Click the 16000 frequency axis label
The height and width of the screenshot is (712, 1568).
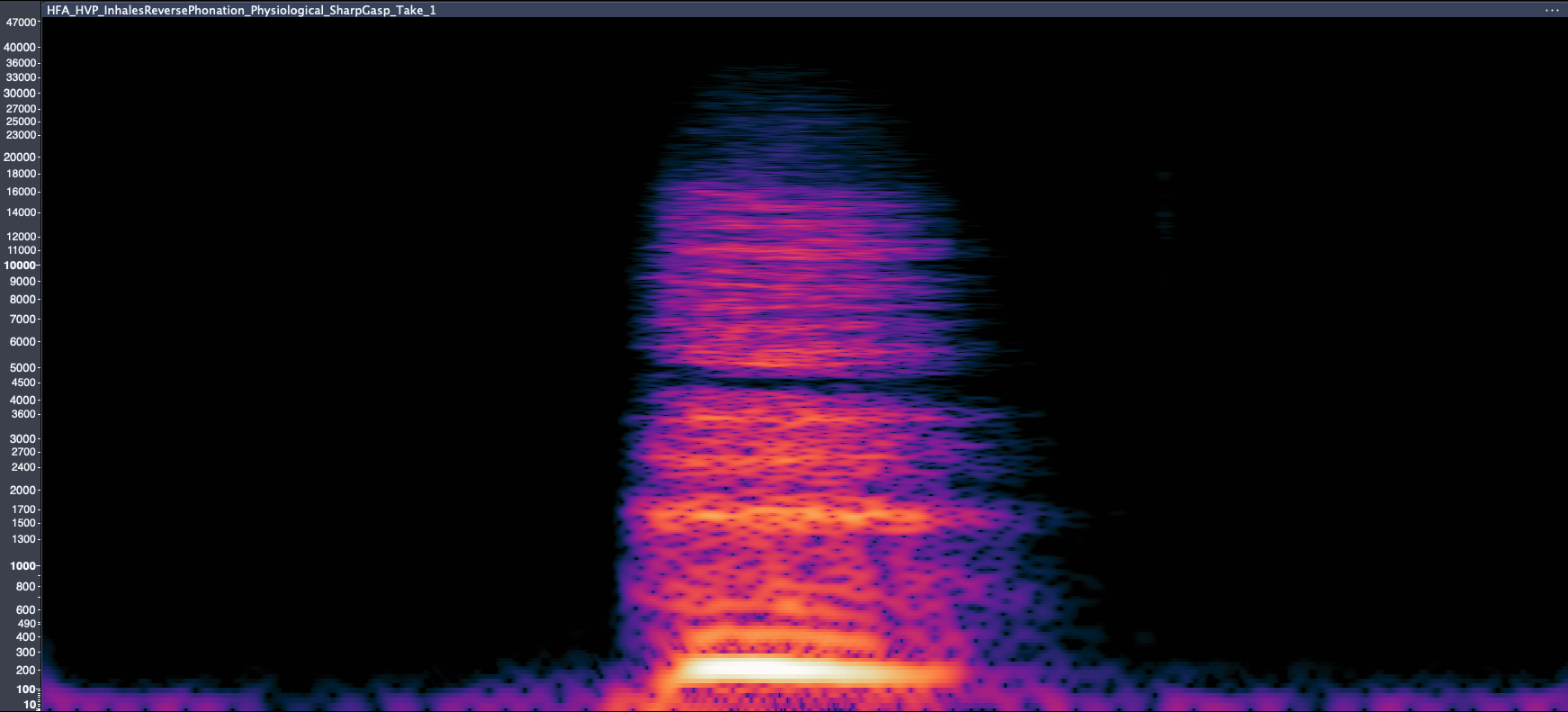coord(22,192)
